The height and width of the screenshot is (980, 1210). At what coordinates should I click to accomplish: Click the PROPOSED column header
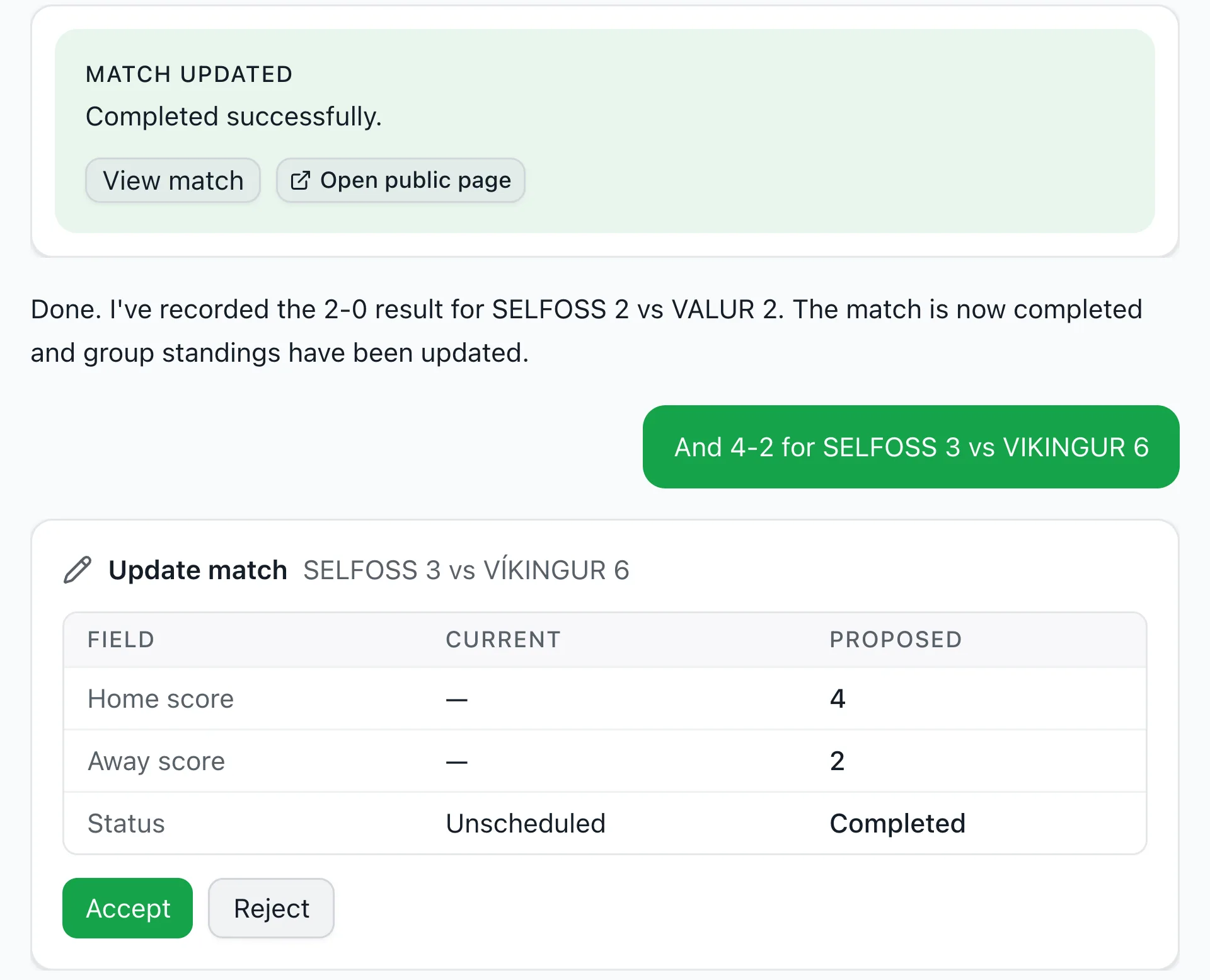point(896,640)
